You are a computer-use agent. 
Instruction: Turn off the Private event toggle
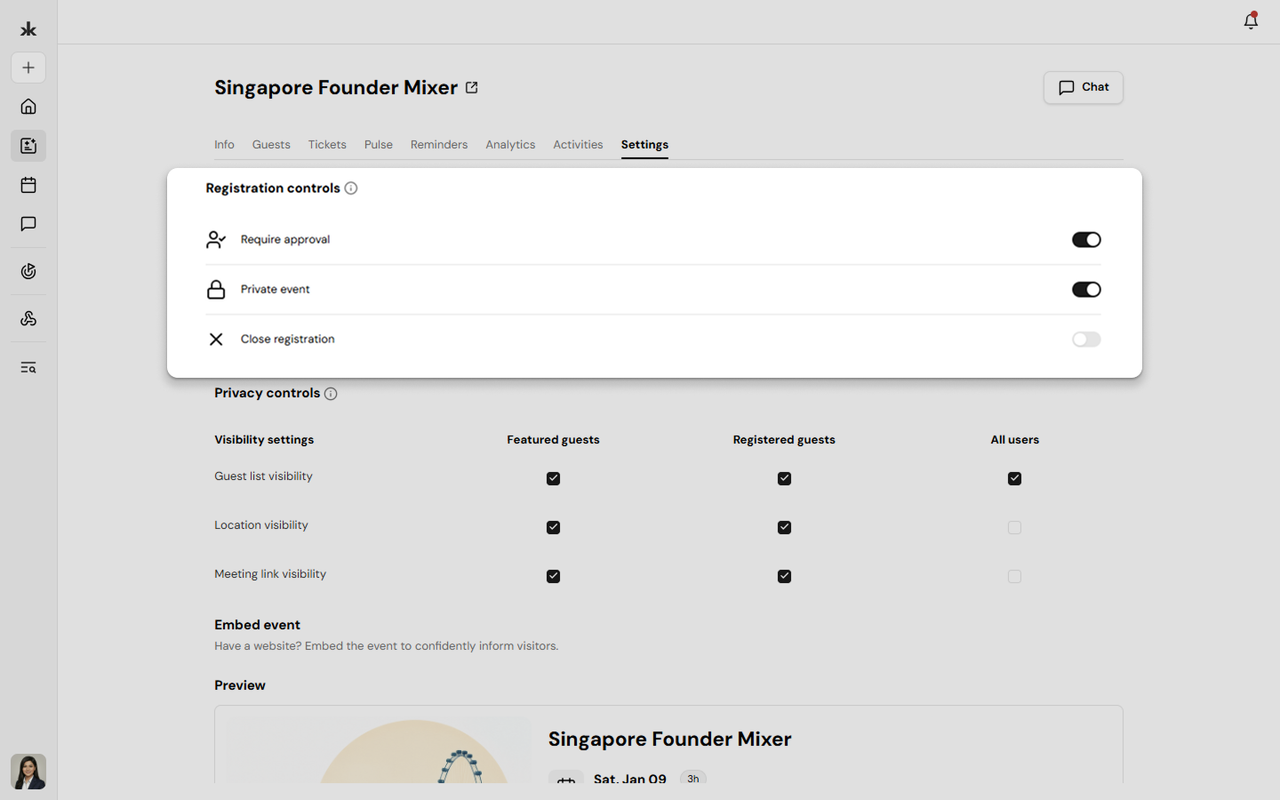point(1086,290)
